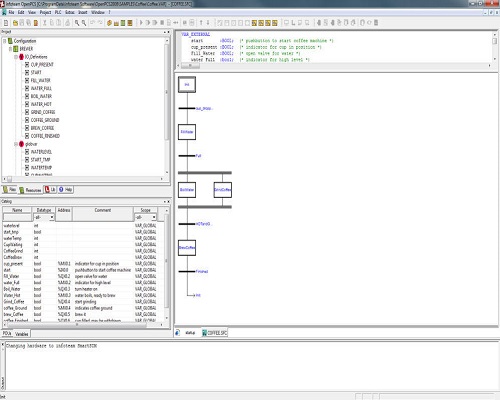Open the Scope filter dropdown
500x400 pixels.
[154, 217]
